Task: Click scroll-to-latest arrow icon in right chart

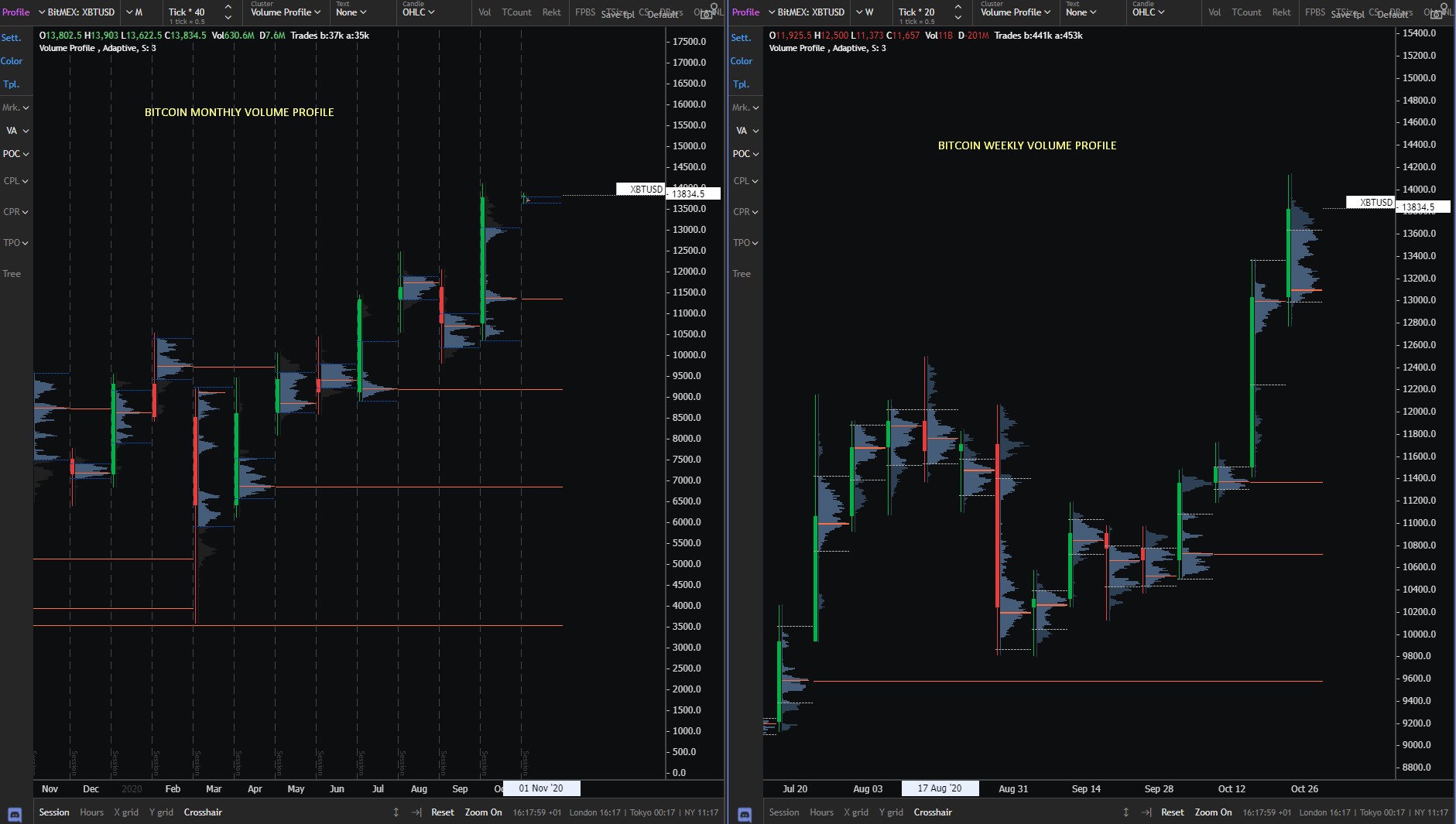Action: (1146, 812)
